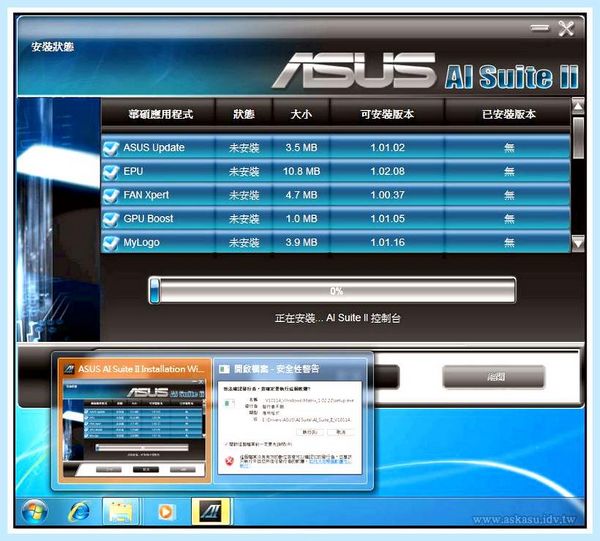Click the EPU application name
This screenshot has width=600, height=541.
tap(133, 171)
